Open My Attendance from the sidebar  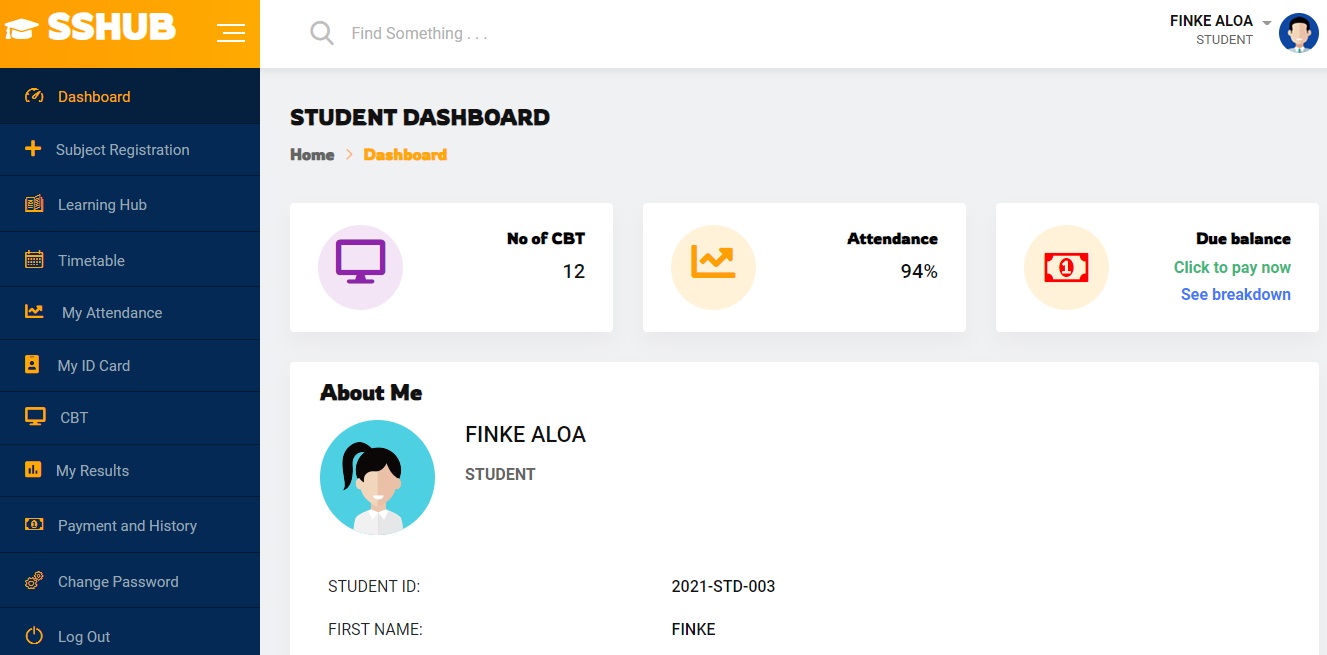coord(111,313)
